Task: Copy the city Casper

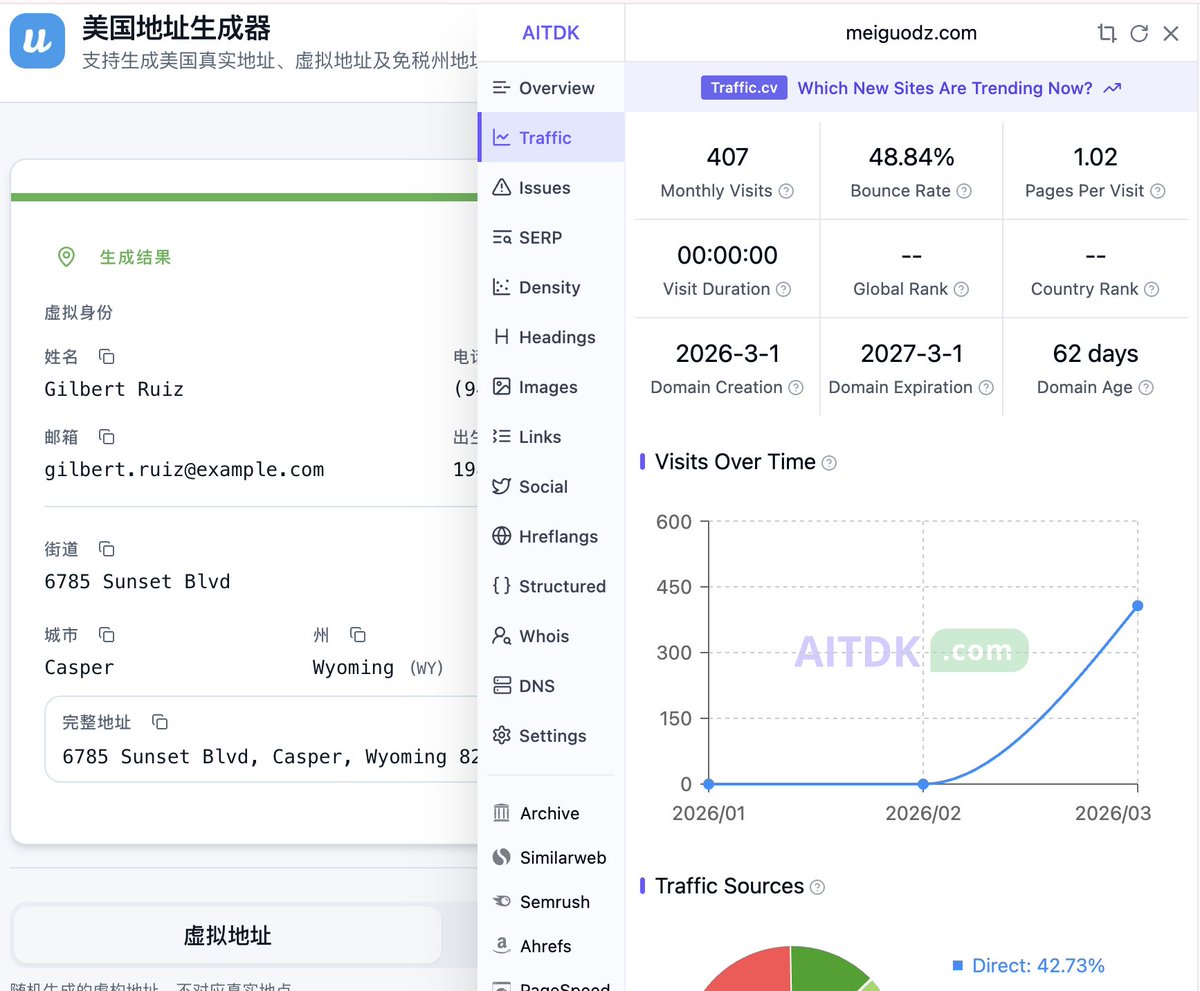Action: pos(107,635)
